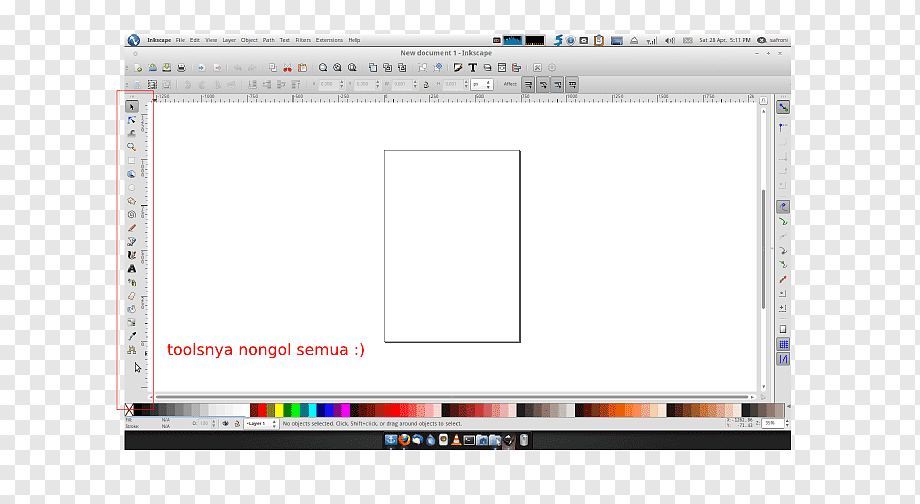Click the Print document icon
920x504 pixels.
(x=181, y=68)
